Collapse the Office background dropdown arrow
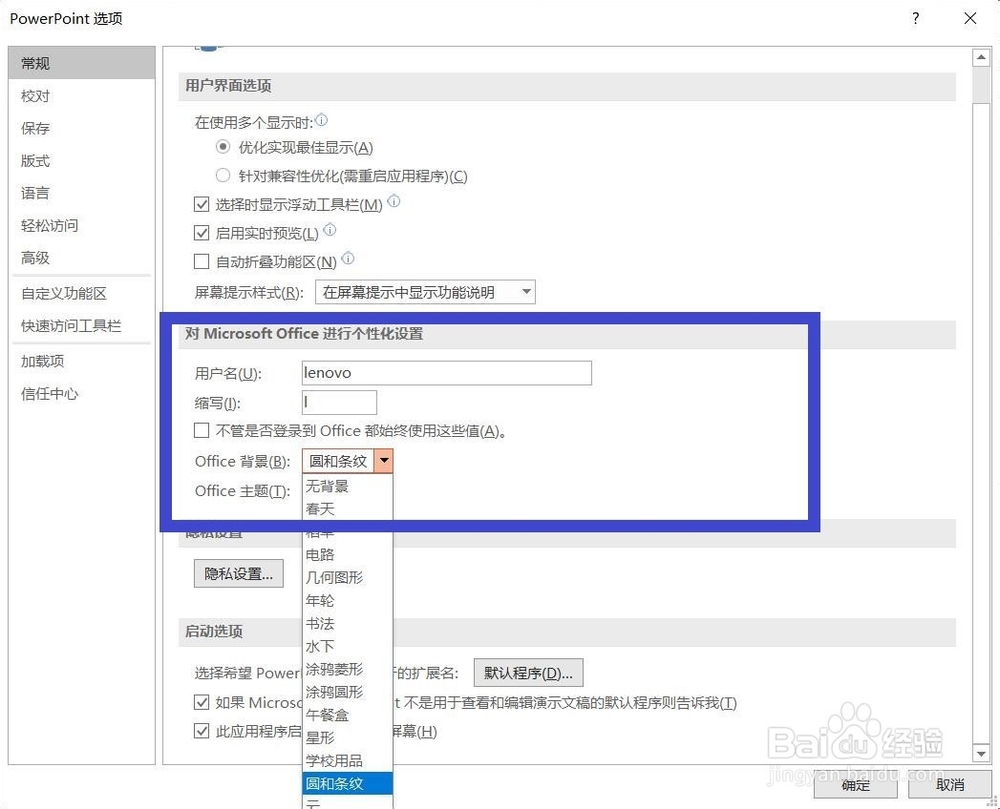 coord(384,460)
